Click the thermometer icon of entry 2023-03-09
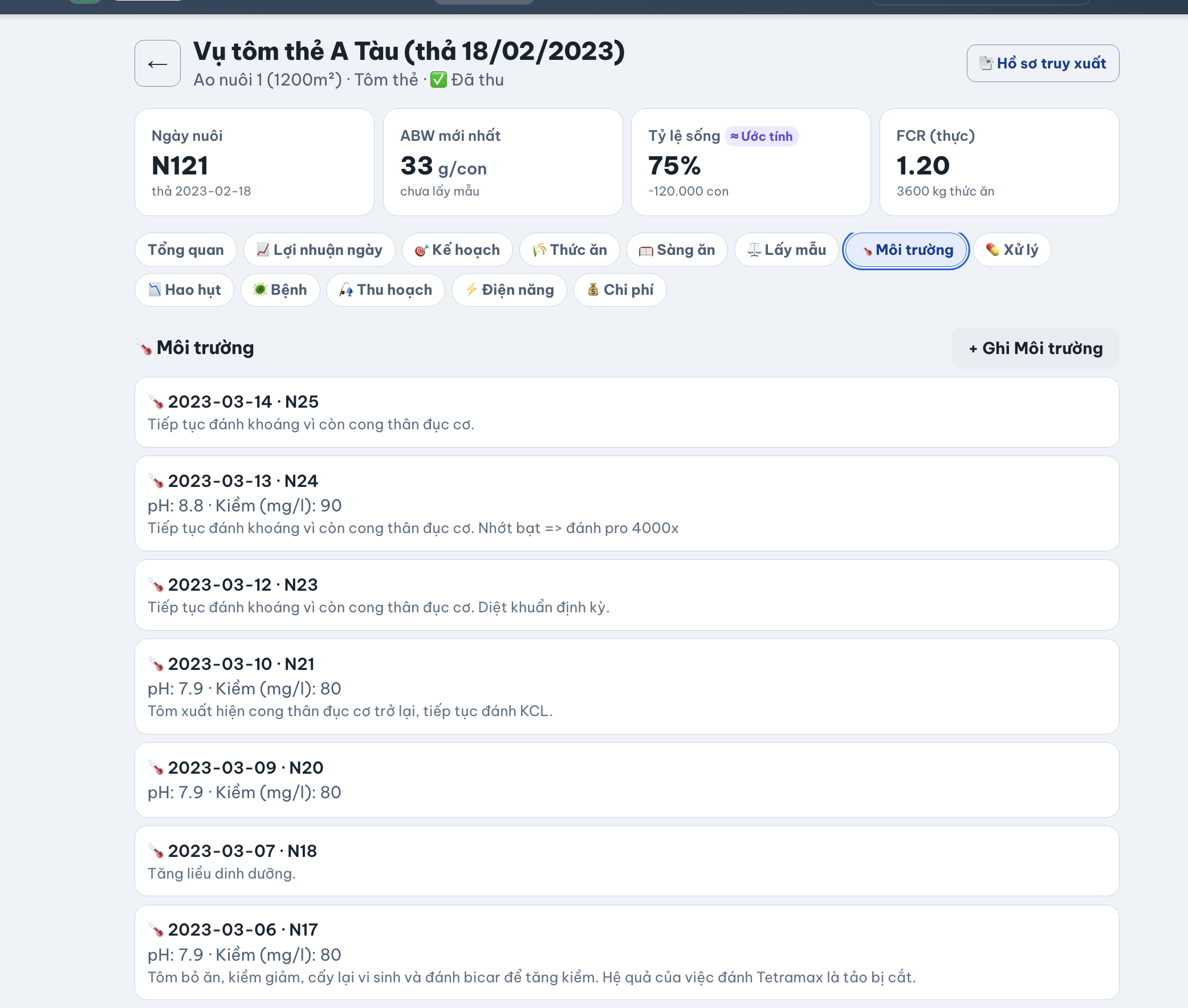The image size is (1188, 1008). pyautogui.click(x=156, y=767)
